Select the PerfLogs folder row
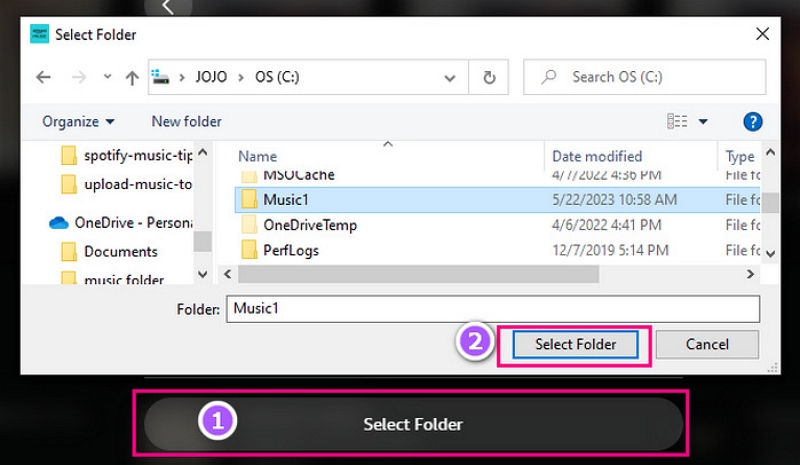The image size is (800, 465). click(x=497, y=250)
